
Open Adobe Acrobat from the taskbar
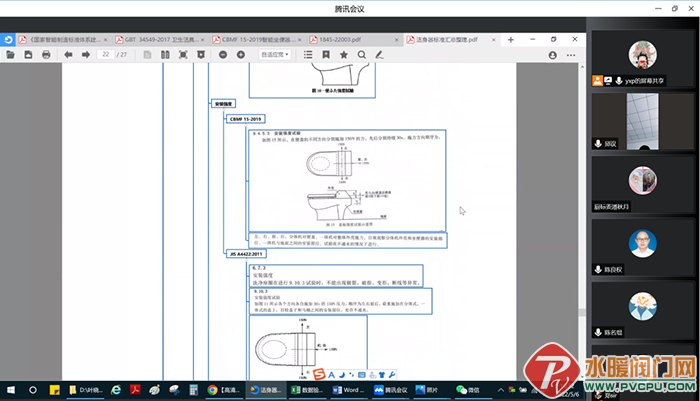(135, 390)
